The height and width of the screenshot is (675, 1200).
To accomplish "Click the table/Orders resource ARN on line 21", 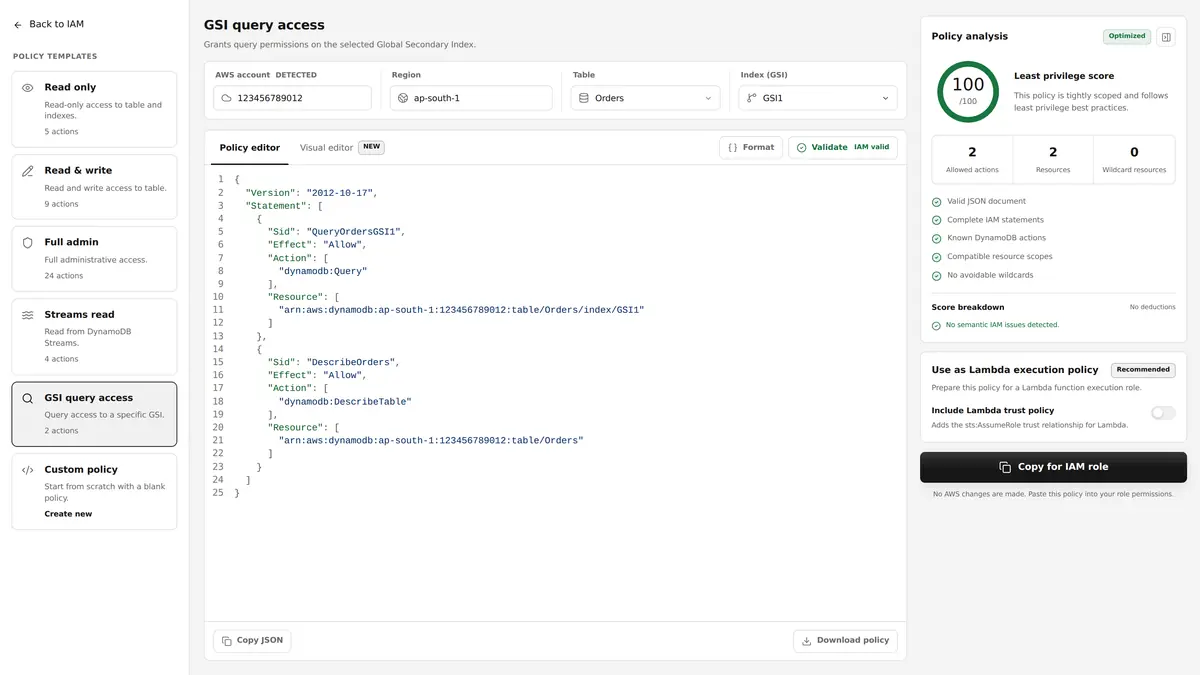I will point(431,440).
